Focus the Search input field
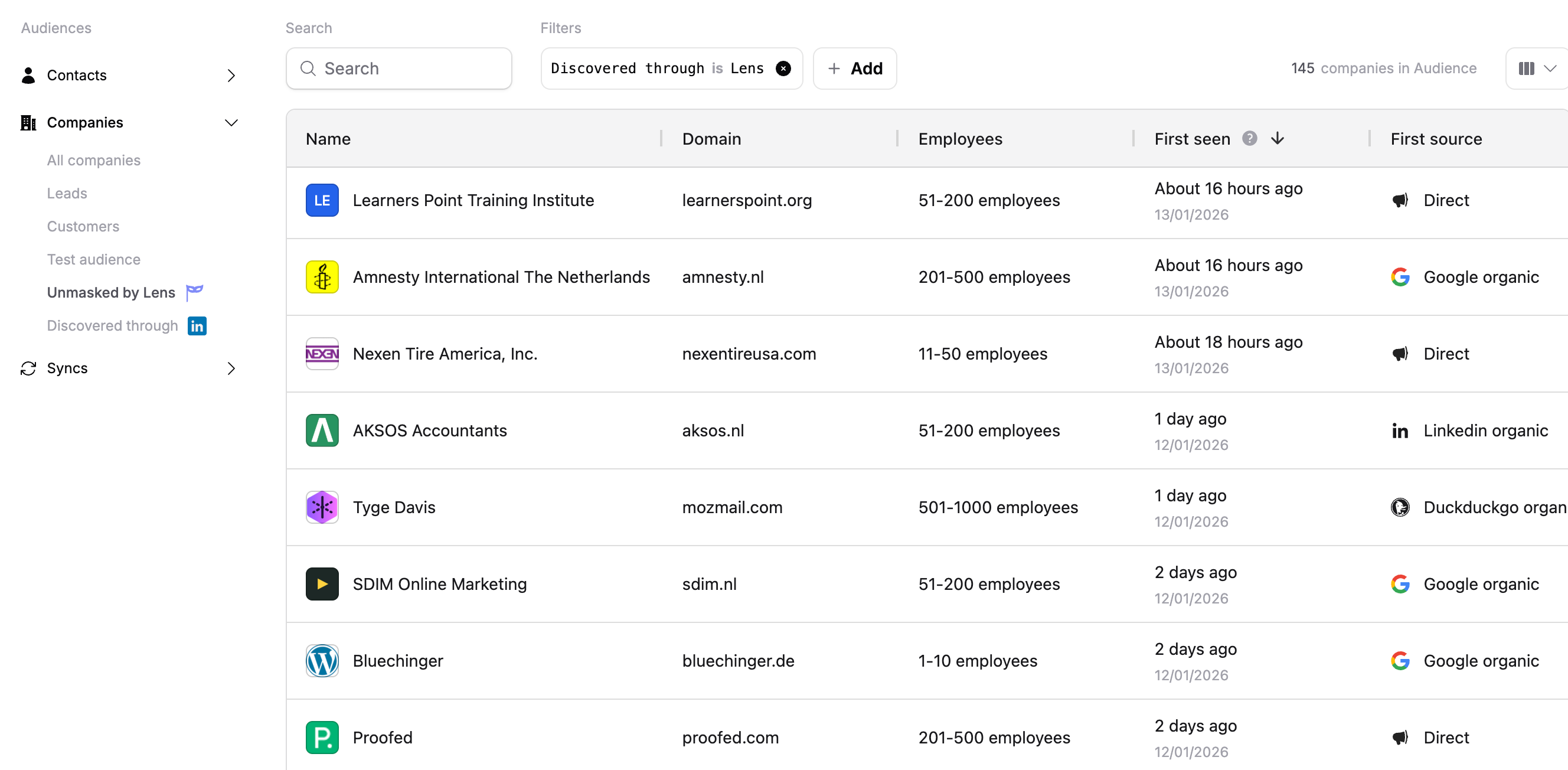Image resolution: width=1568 pixels, height=770 pixels. (x=398, y=68)
